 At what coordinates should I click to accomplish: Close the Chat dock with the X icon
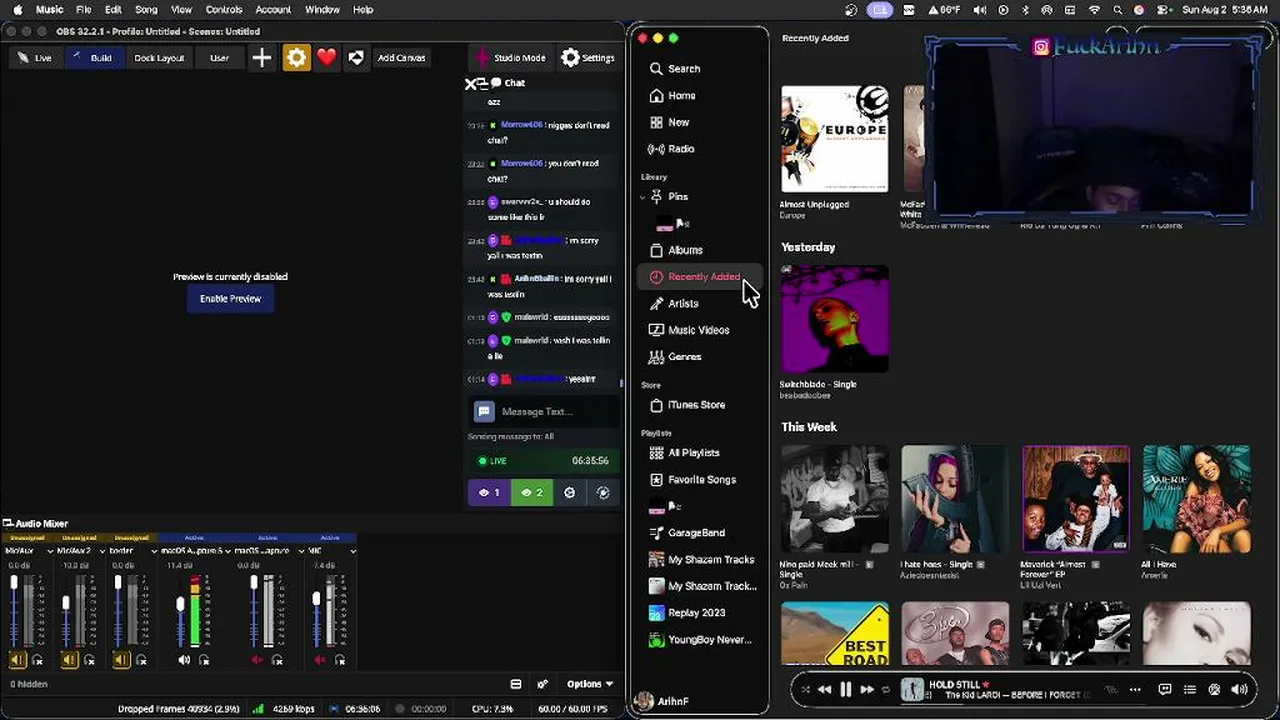coord(471,84)
